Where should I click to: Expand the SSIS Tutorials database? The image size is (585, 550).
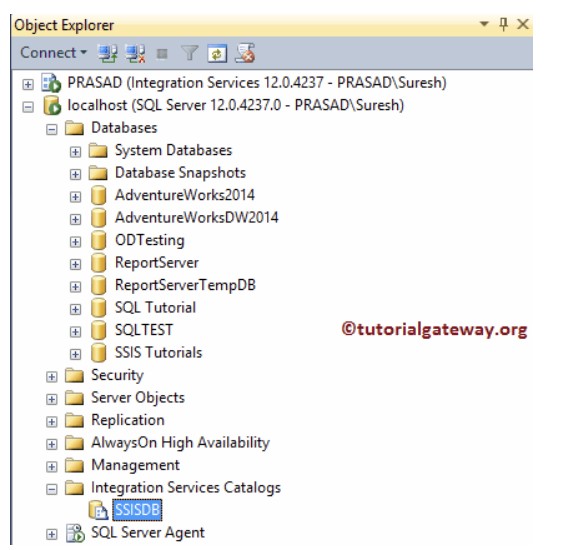coord(75,354)
